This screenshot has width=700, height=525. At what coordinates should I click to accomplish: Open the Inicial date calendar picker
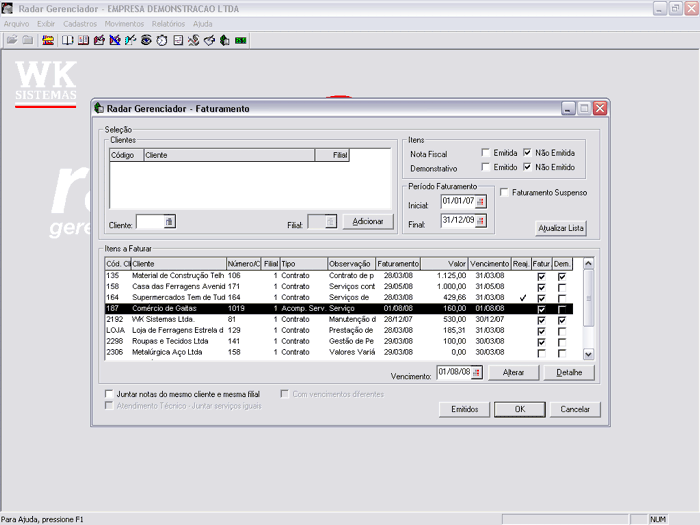(480, 202)
